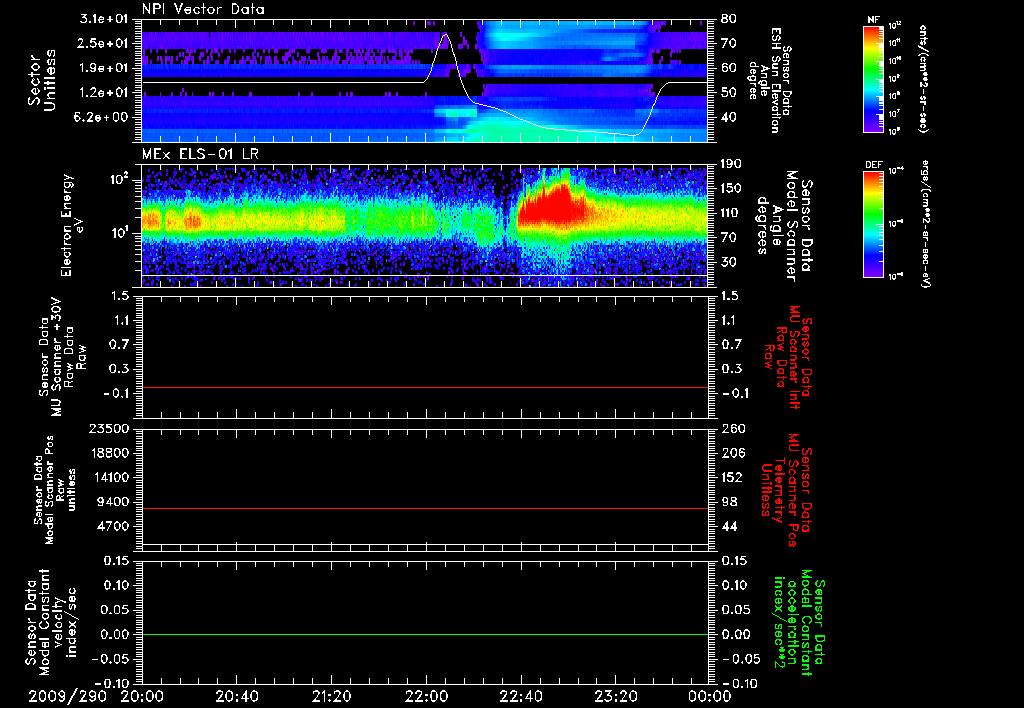The width and height of the screenshot is (1024, 708).
Task: Click the 2009/290 20:00 start time label
Action: (x=96, y=697)
